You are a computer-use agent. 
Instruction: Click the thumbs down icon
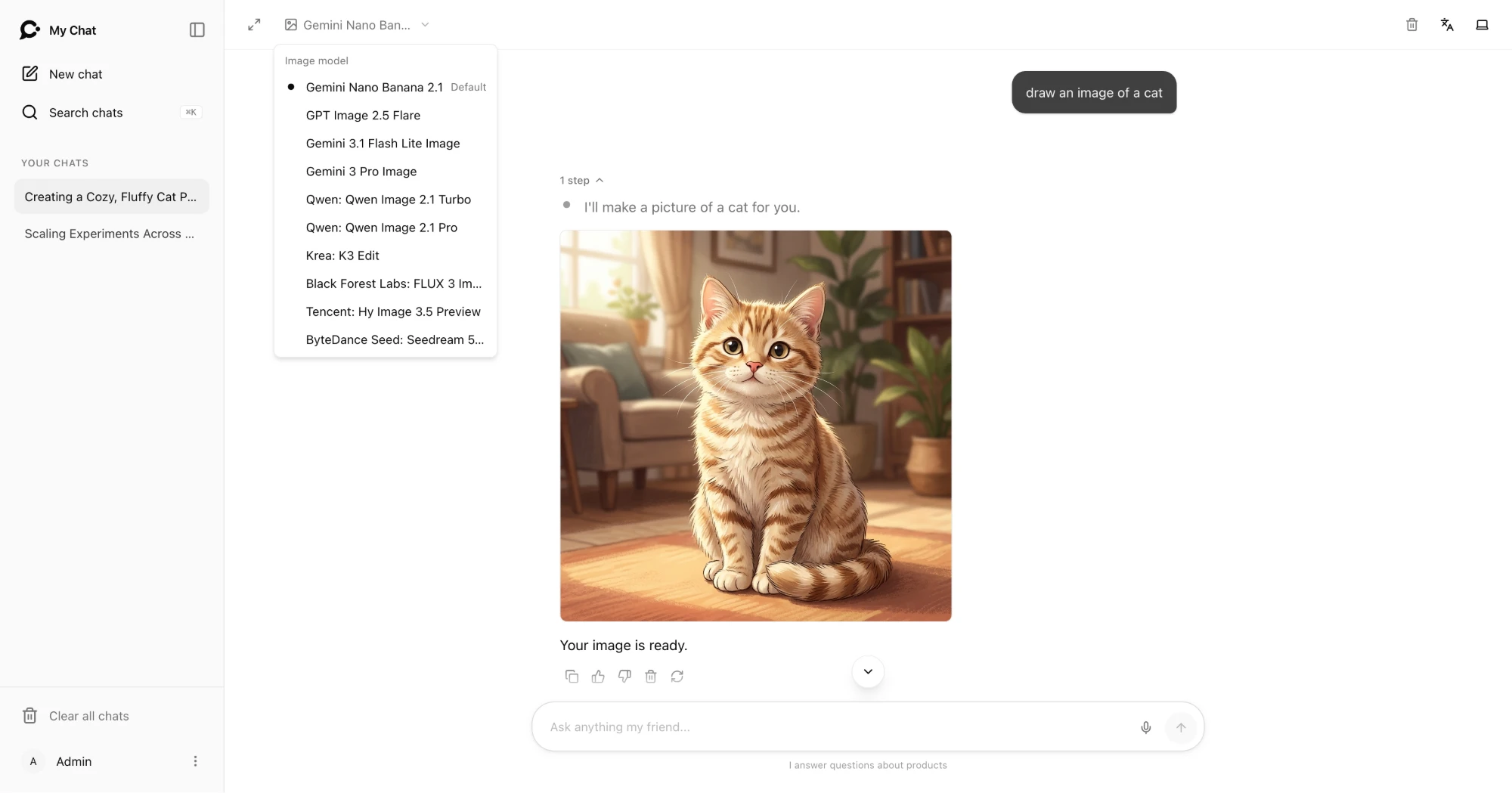click(624, 677)
